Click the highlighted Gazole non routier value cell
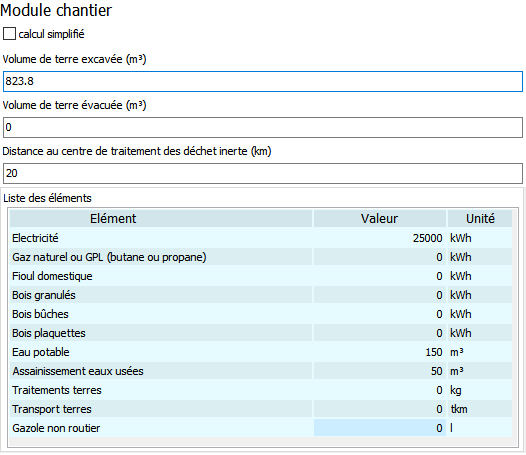The width and height of the screenshot is (526, 455). [380, 428]
